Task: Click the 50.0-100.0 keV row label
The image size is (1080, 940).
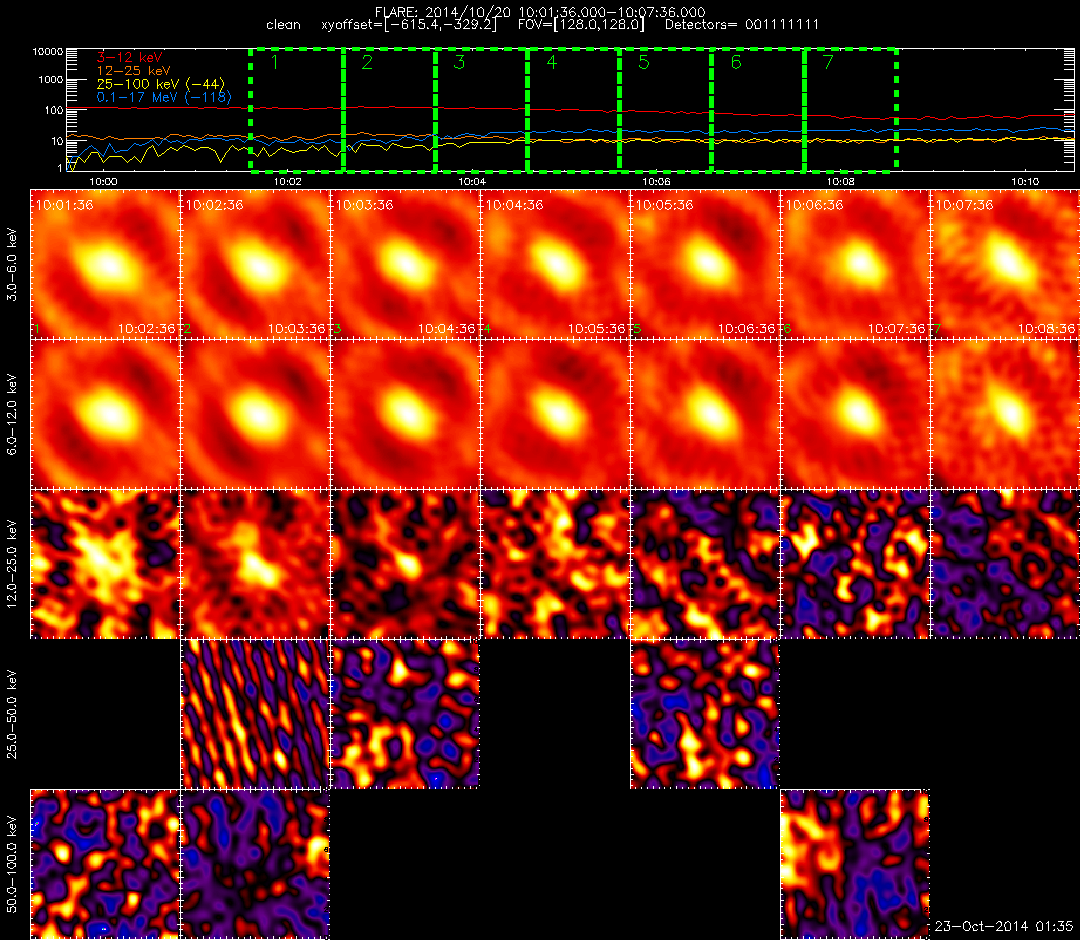Action: [x=12, y=864]
